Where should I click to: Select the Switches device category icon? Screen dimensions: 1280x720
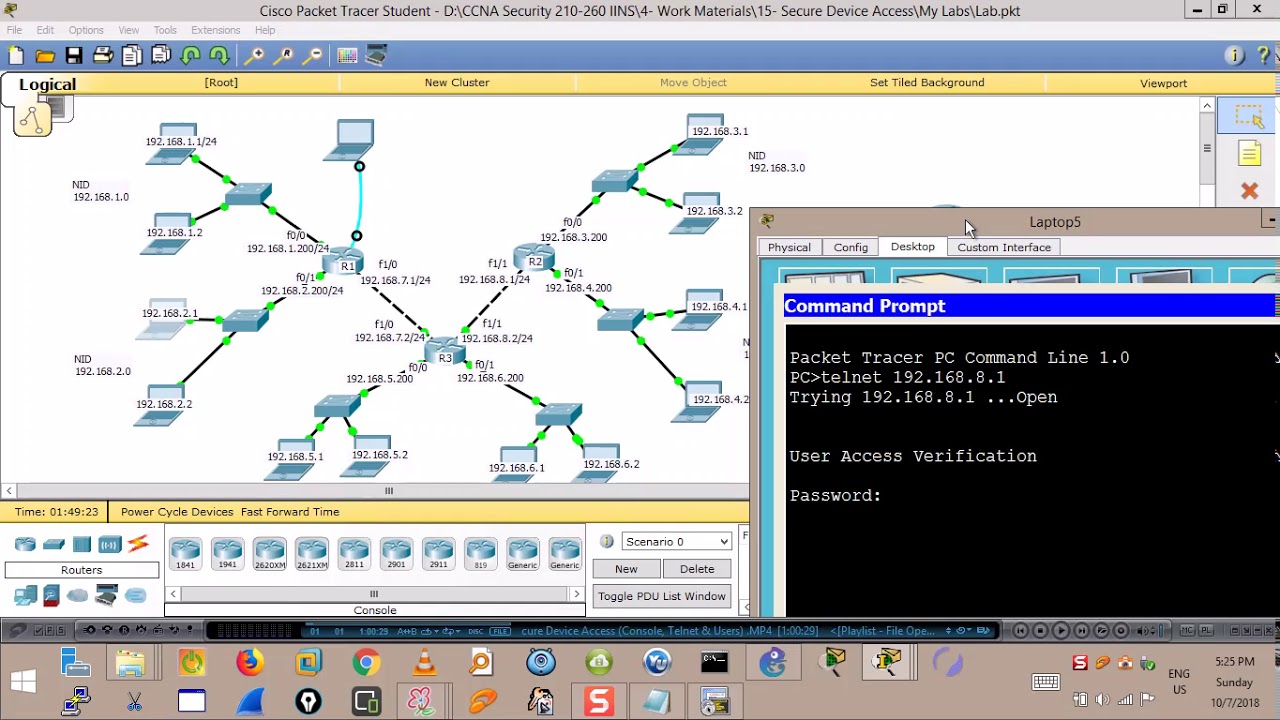click(x=54, y=544)
